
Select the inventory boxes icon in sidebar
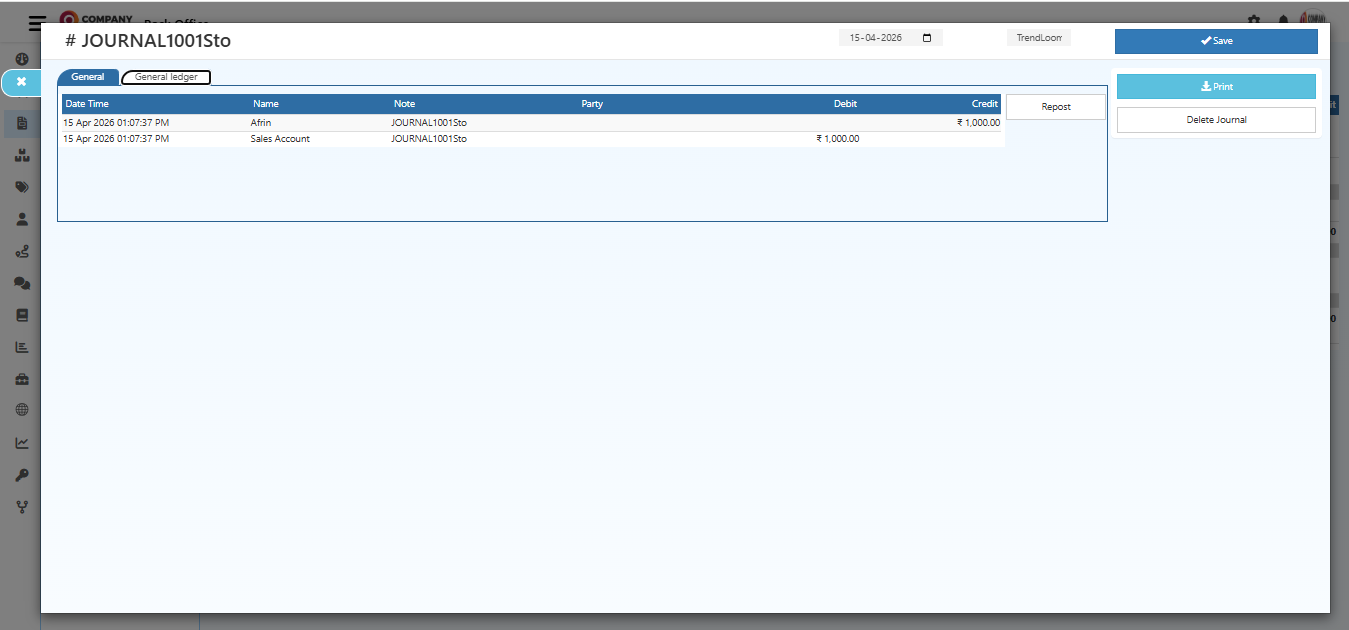coord(22,155)
